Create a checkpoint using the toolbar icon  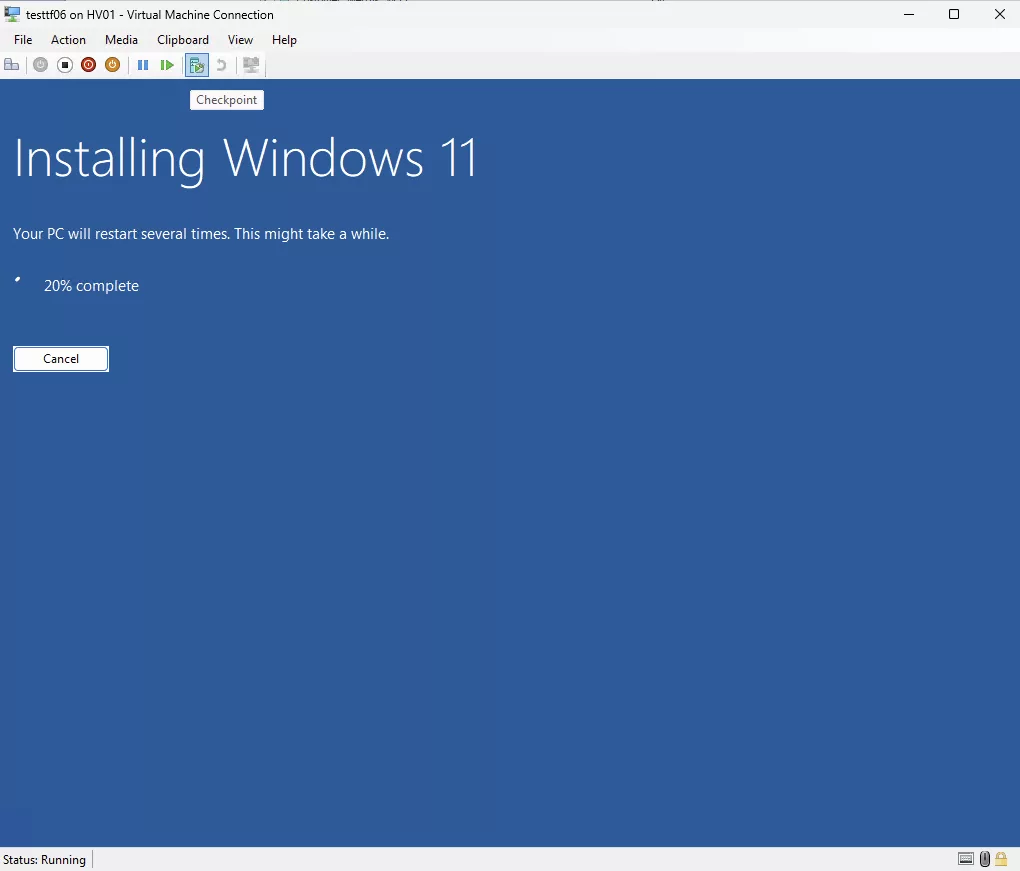(197, 65)
